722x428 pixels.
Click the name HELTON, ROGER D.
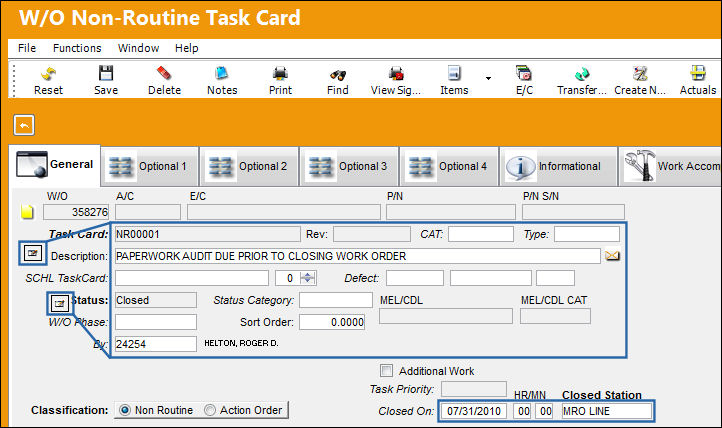pos(241,343)
